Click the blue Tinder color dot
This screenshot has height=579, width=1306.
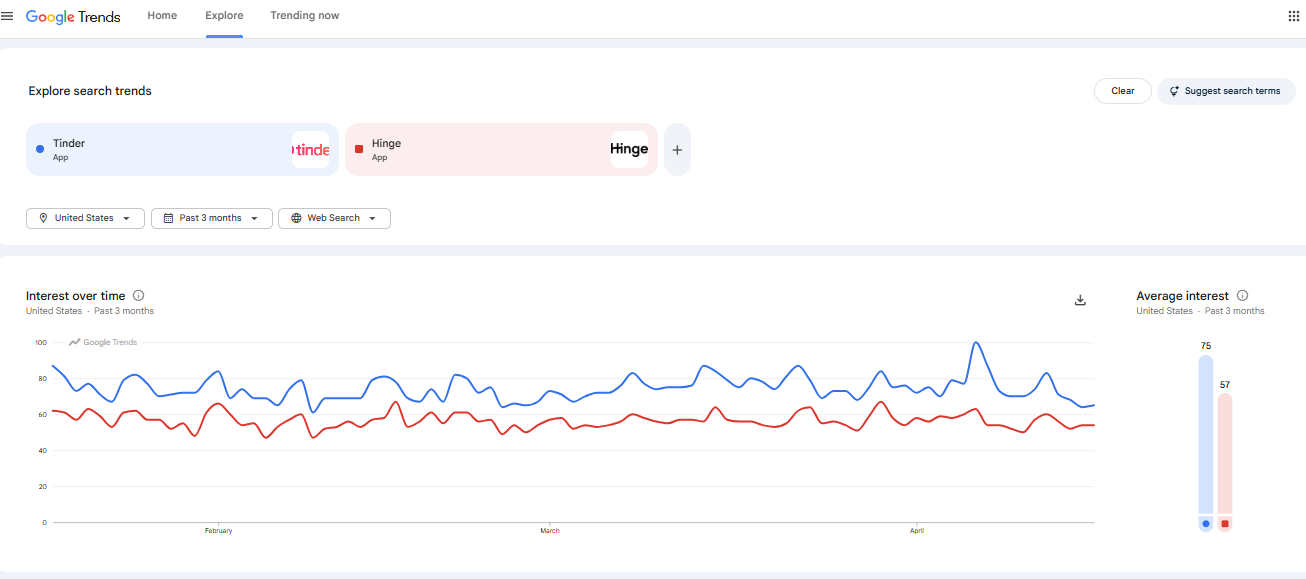pyautogui.click(x=40, y=149)
